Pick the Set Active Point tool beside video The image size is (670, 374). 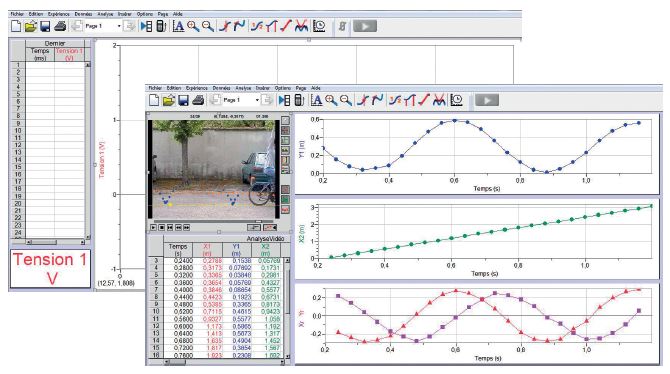[285, 169]
